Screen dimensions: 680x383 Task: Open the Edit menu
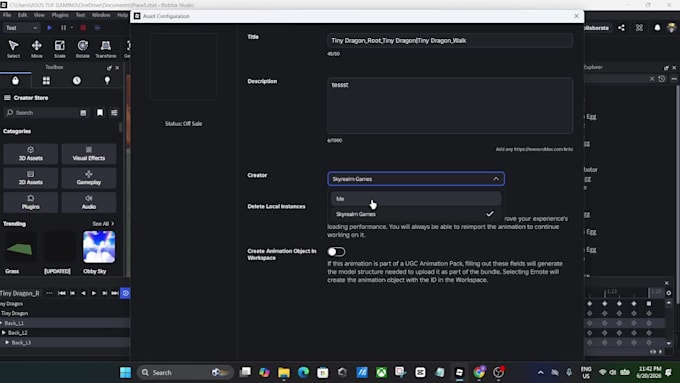point(22,15)
